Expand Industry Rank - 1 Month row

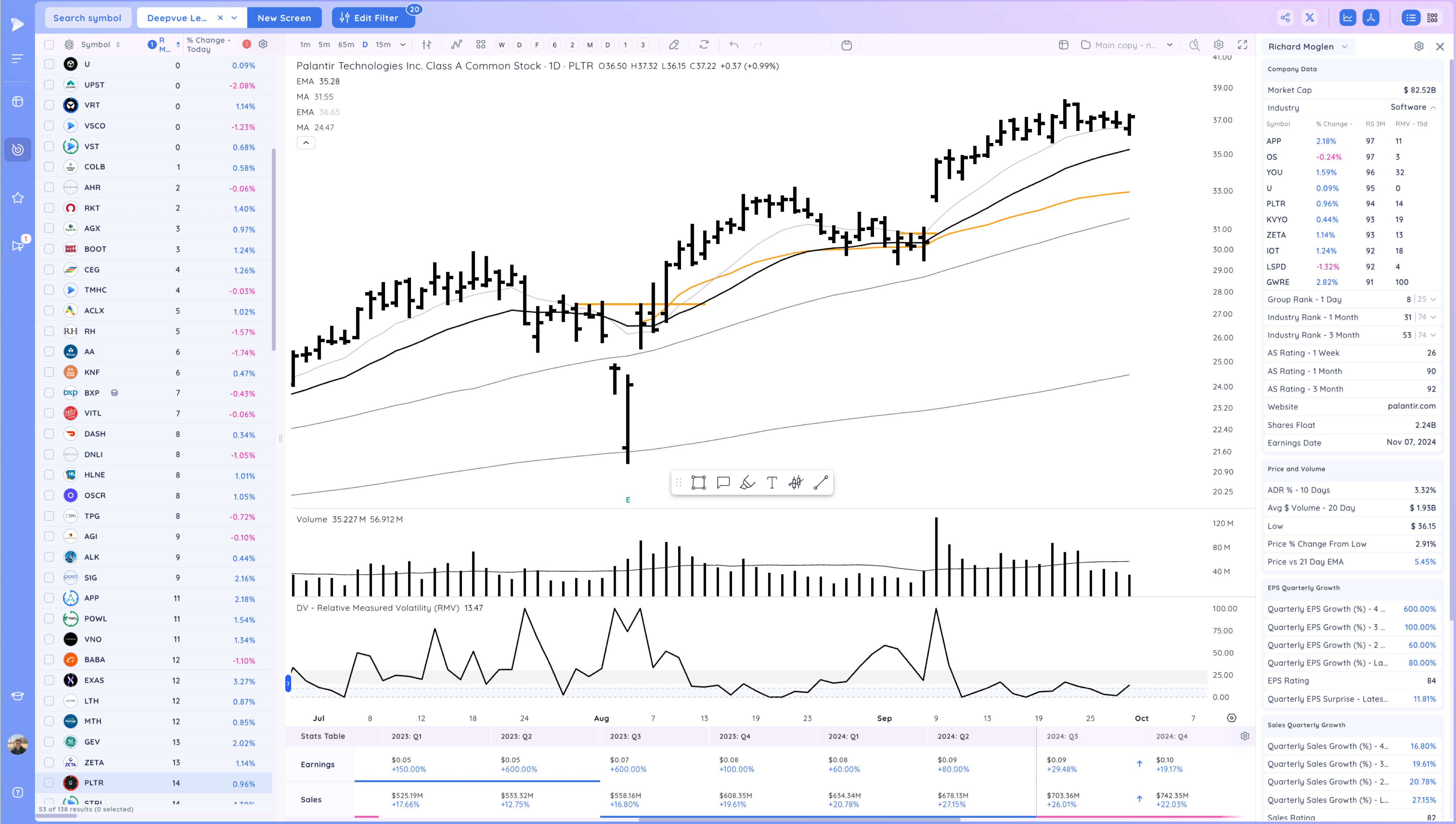click(1433, 317)
